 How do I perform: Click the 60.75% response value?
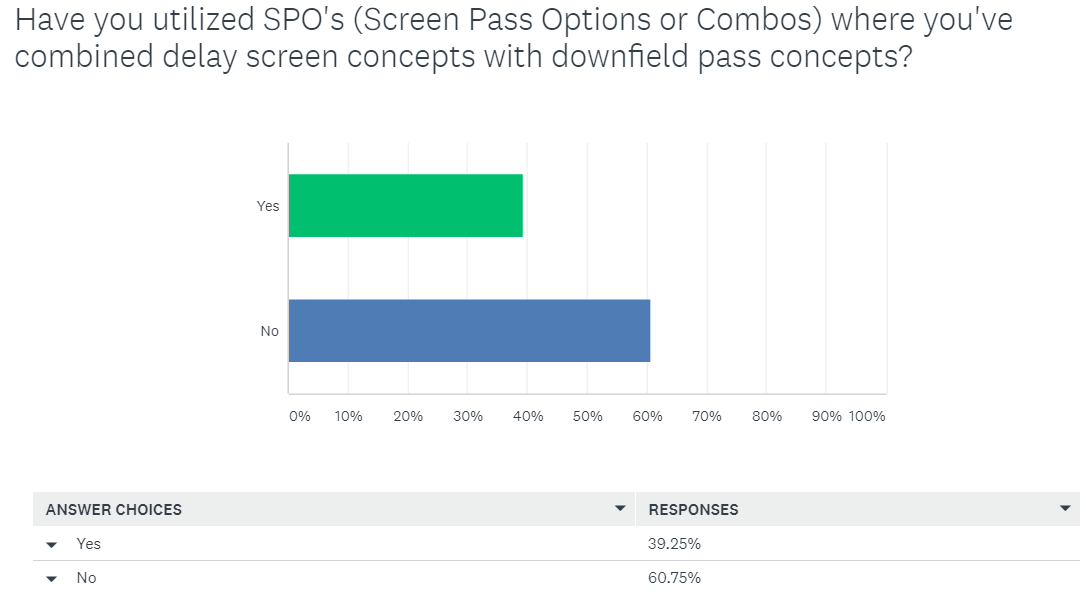[x=675, y=578]
